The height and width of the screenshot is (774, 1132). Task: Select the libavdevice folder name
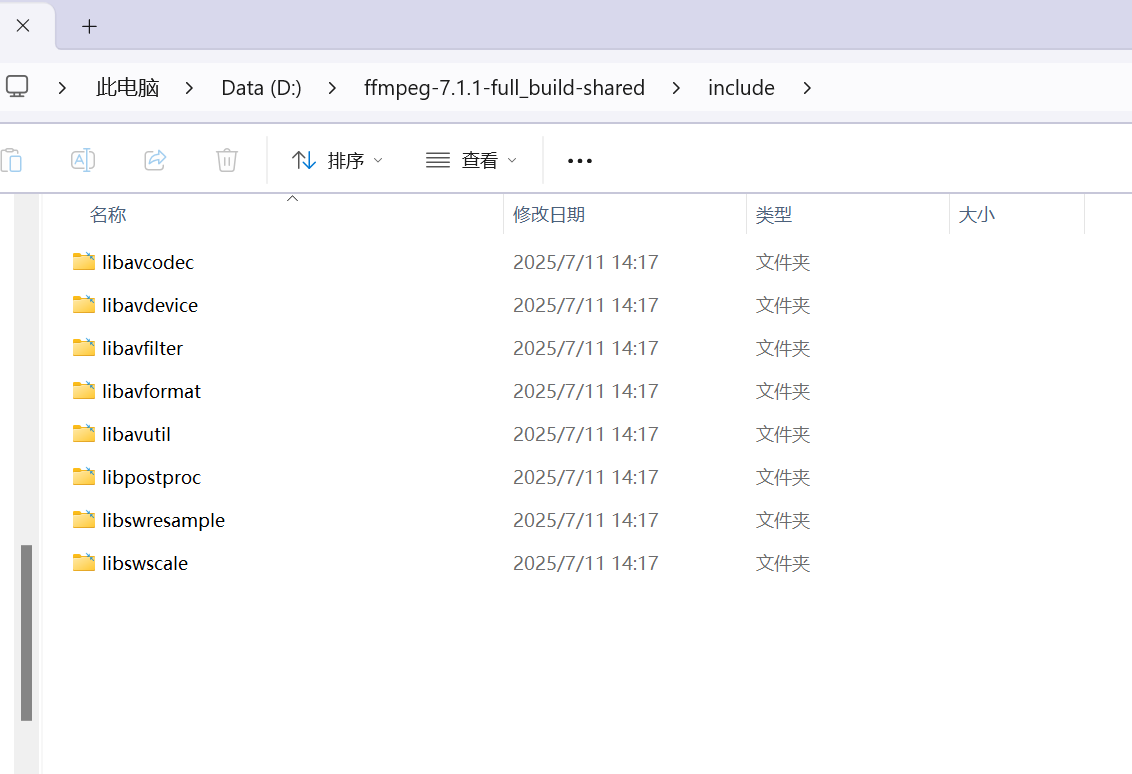[150, 305]
